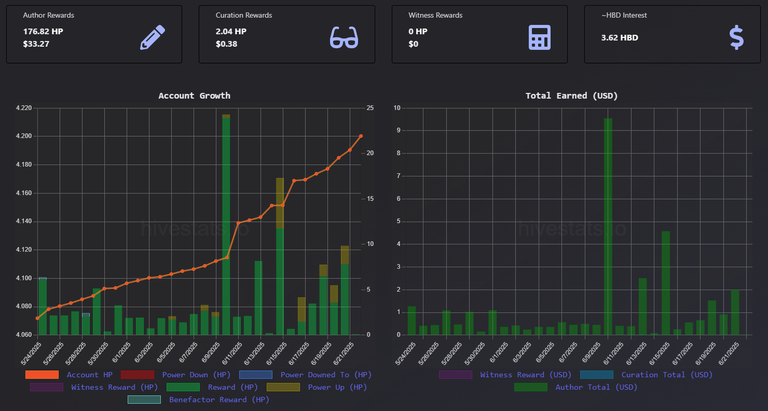Viewport: 768px width, 411px height.
Task: Click the Account HP legend label
Action: pyautogui.click(x=90, y=375)
